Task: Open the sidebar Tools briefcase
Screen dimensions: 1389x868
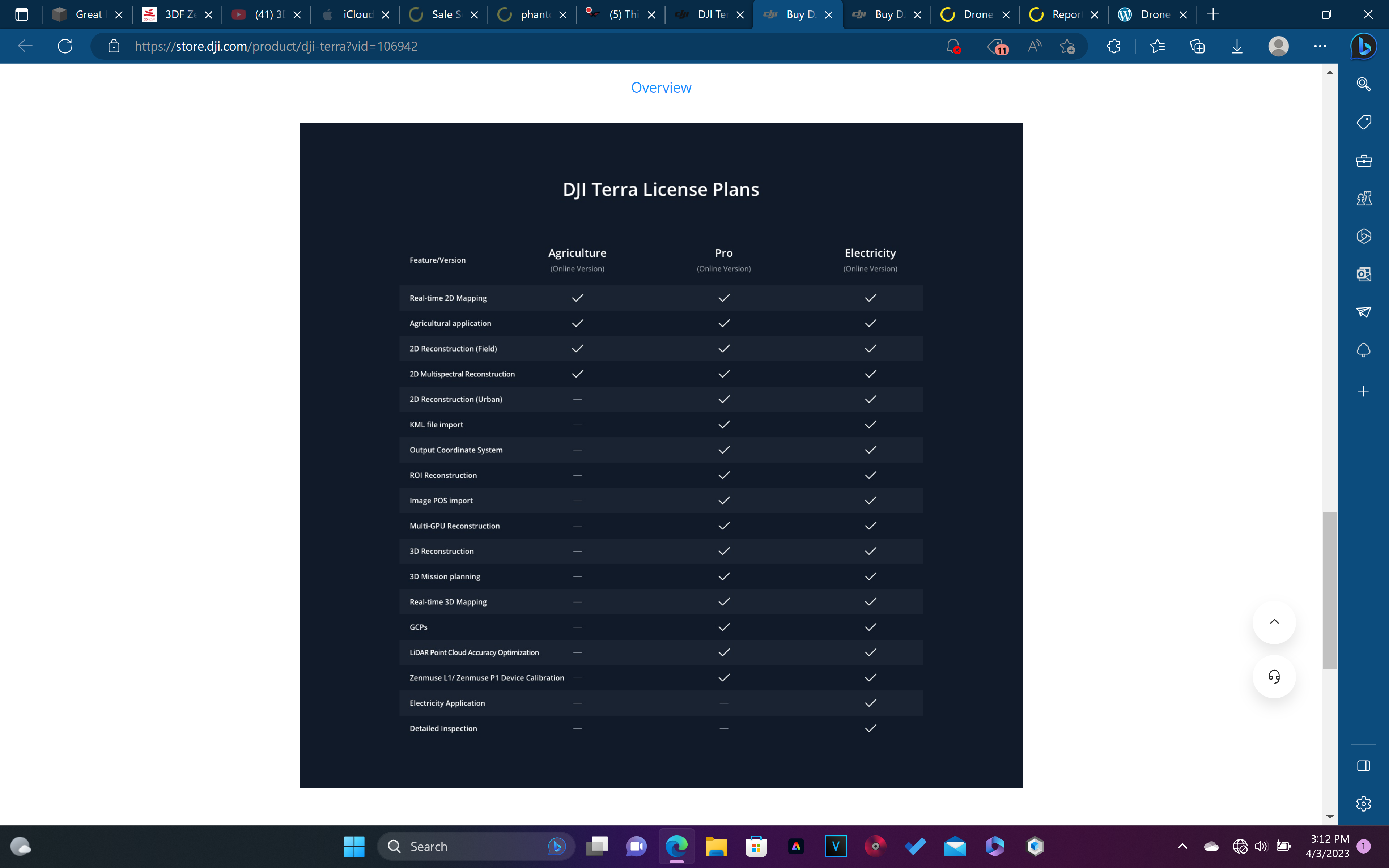Action: pyautogui.click(x=1364, y=161)
